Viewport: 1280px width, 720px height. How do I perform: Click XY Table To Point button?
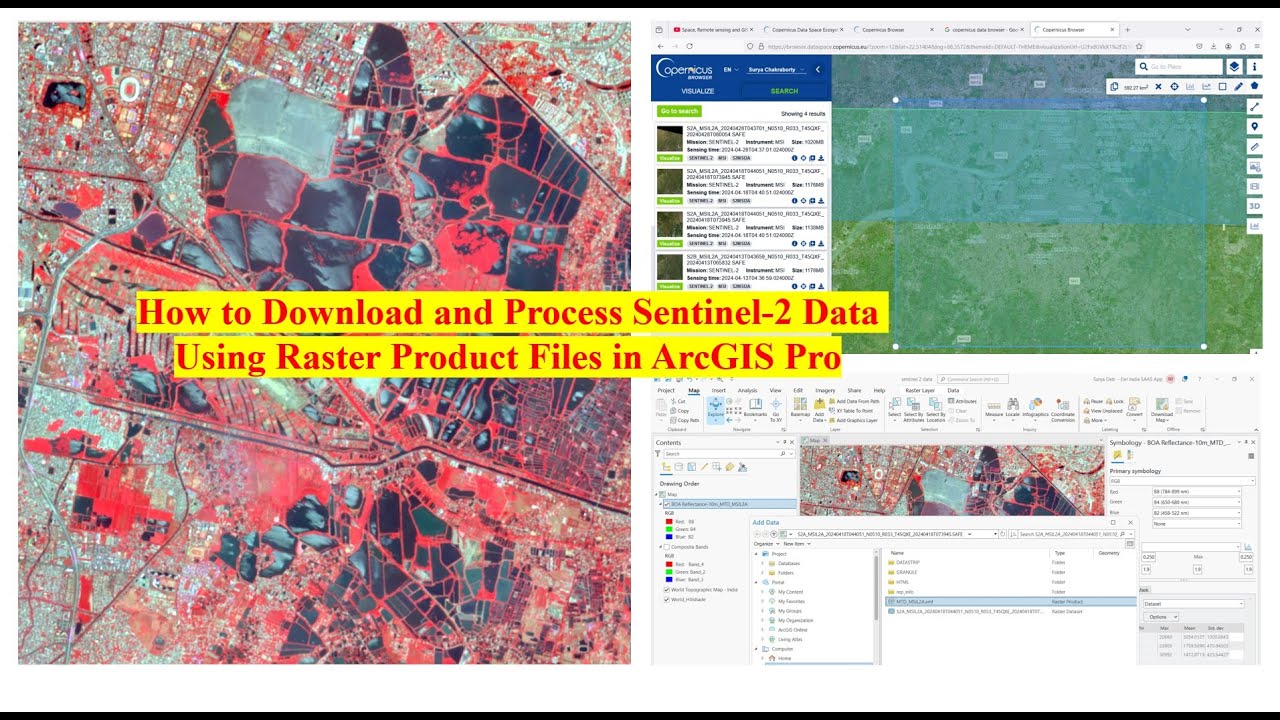847,411
